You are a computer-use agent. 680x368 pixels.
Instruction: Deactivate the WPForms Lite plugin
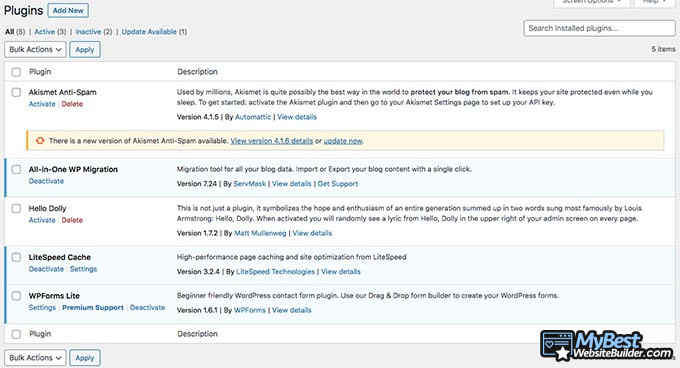tap(147, 308)
